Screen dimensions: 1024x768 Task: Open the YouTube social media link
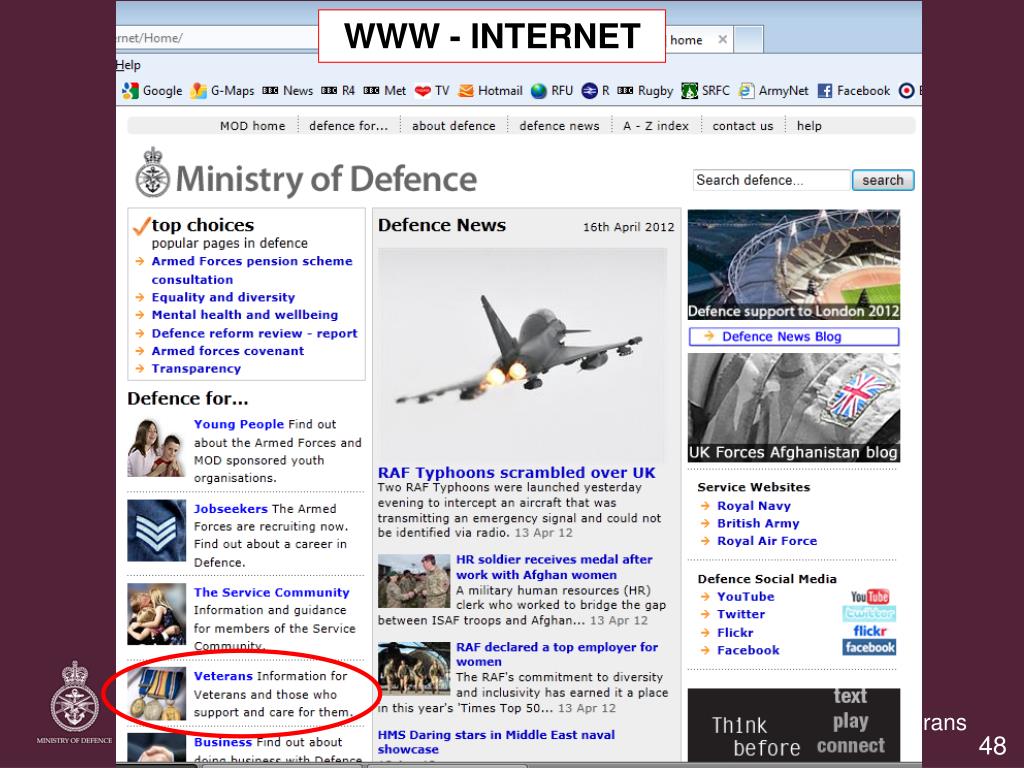point(745,596)
